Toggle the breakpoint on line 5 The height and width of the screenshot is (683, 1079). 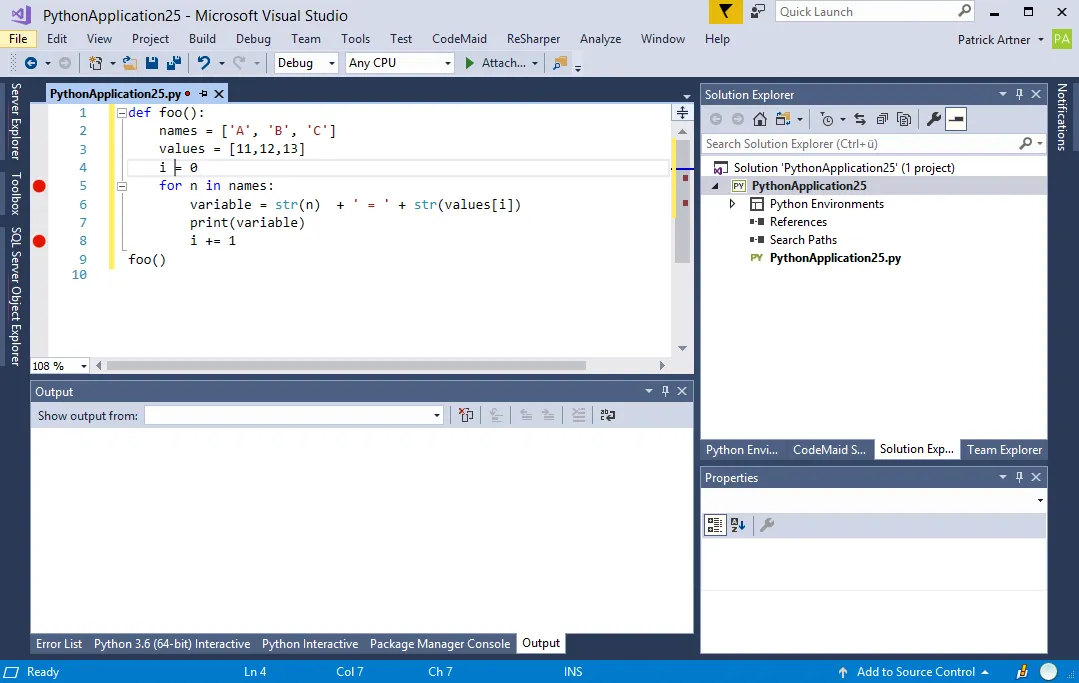(39, 186)
